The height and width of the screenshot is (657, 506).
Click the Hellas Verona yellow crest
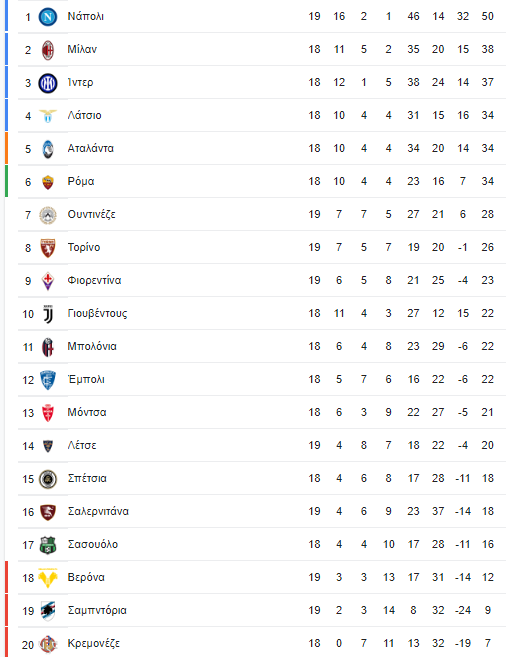tap(48, 578)
